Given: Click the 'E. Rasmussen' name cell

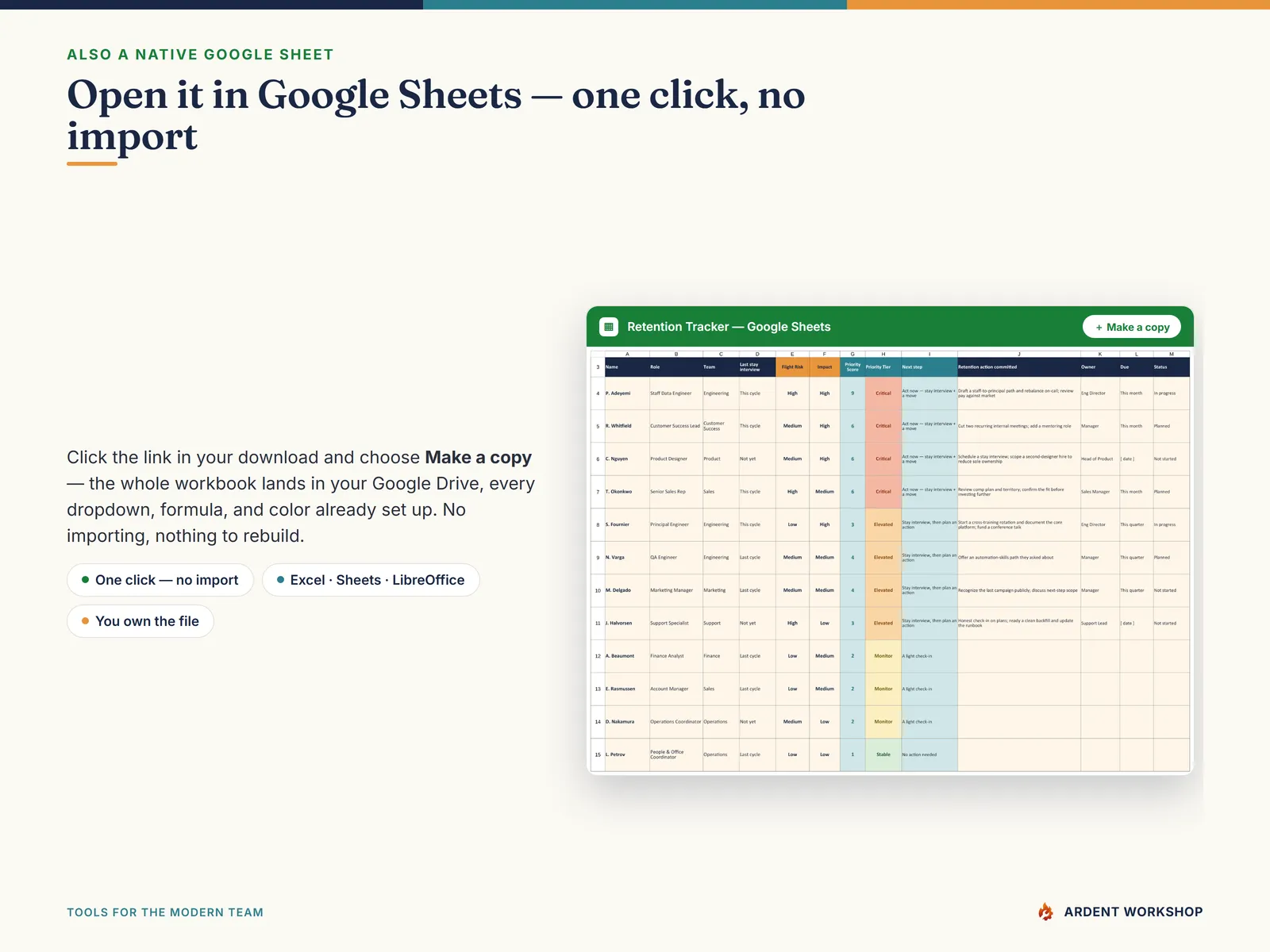Looking at the screenshot, I should tap(626, 689).
